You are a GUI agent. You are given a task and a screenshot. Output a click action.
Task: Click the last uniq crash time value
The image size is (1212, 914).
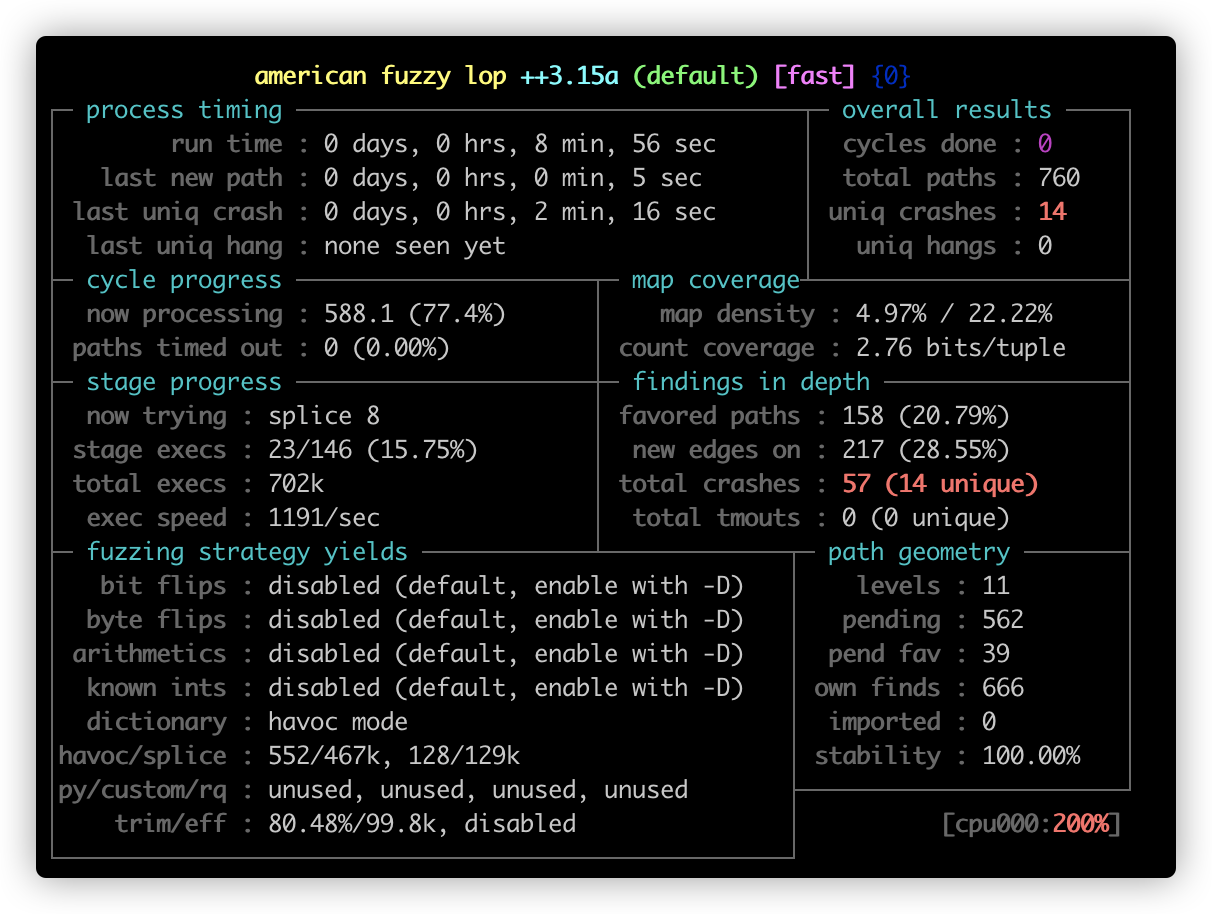point(521,212)
